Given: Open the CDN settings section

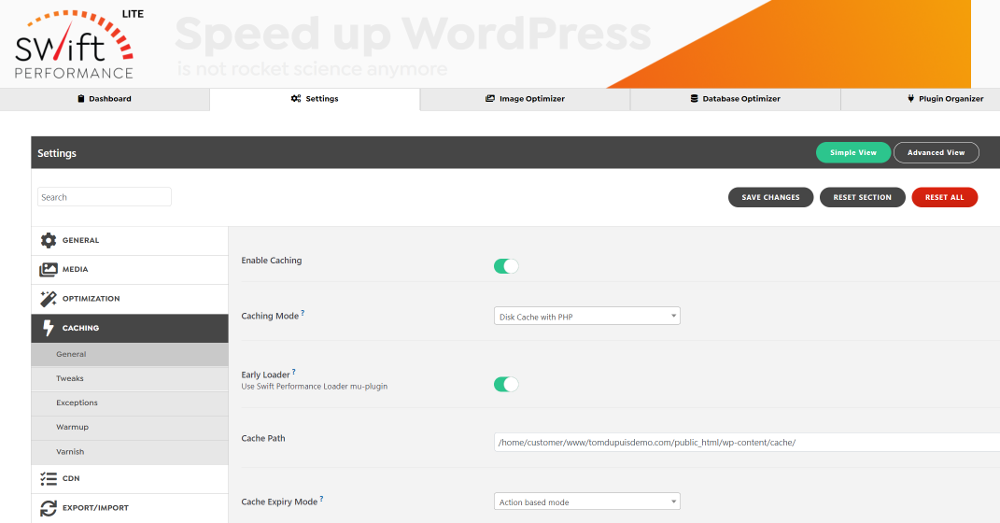Looking at the screenshot, I should 129,478.
